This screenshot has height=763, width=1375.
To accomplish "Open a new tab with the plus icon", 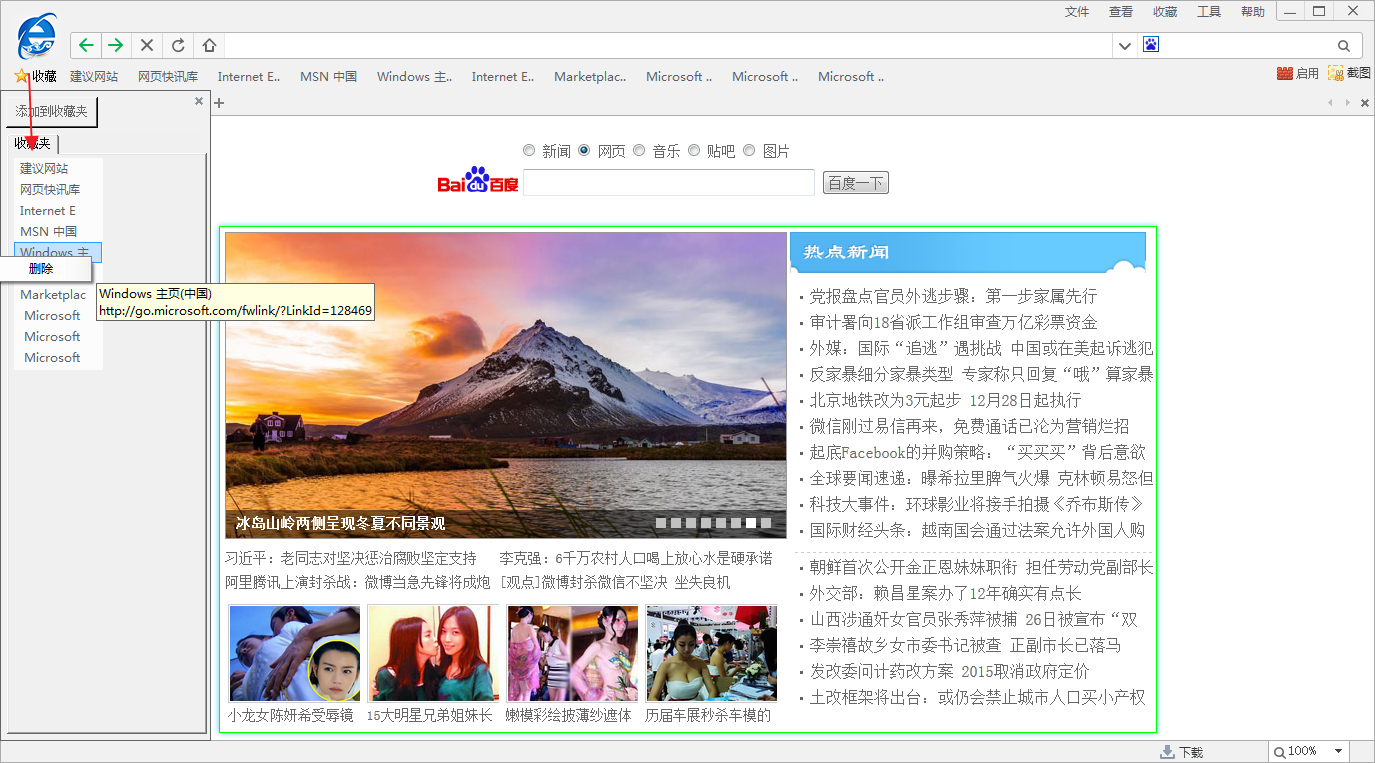I will tap(220, 102).
